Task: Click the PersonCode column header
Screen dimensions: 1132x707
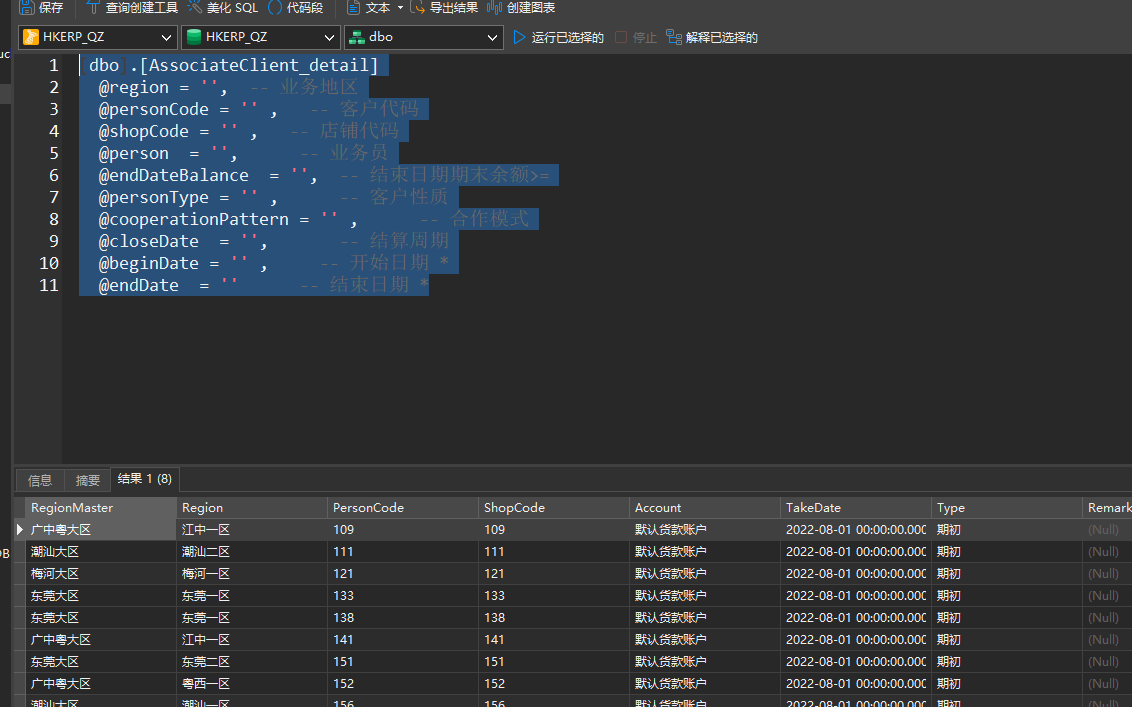Action: coord(402,508)
